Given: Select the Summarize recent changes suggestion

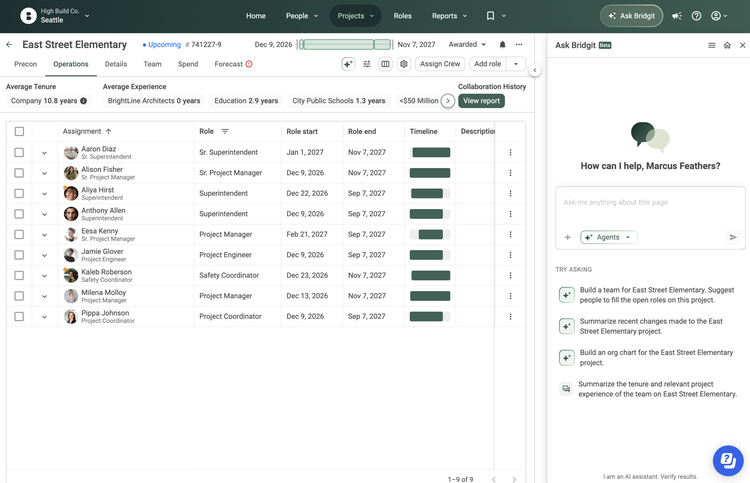Looking at the screenshot, I should click(x=647, y=326).
